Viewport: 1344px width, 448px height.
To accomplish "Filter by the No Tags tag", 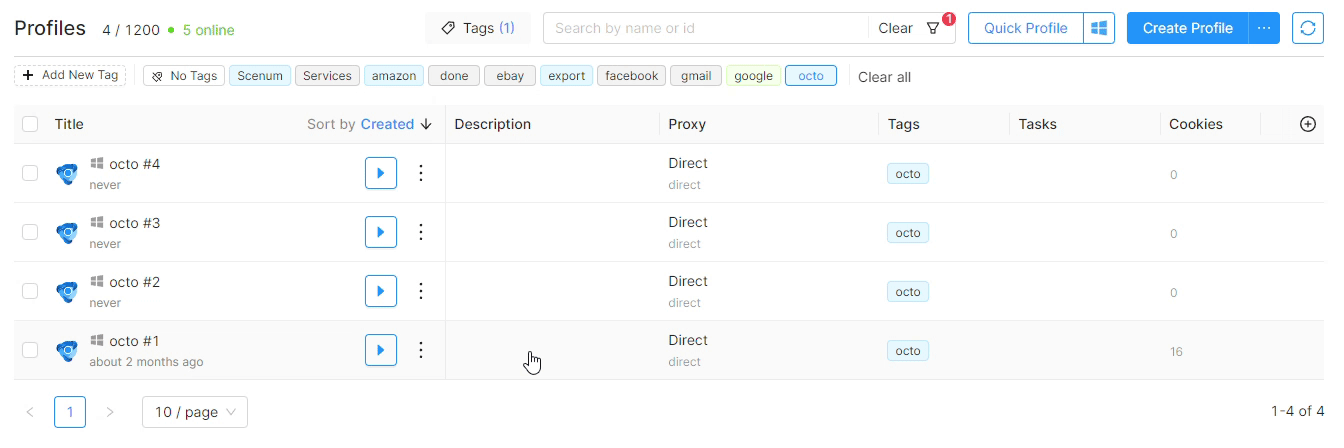I will point(184,76).
